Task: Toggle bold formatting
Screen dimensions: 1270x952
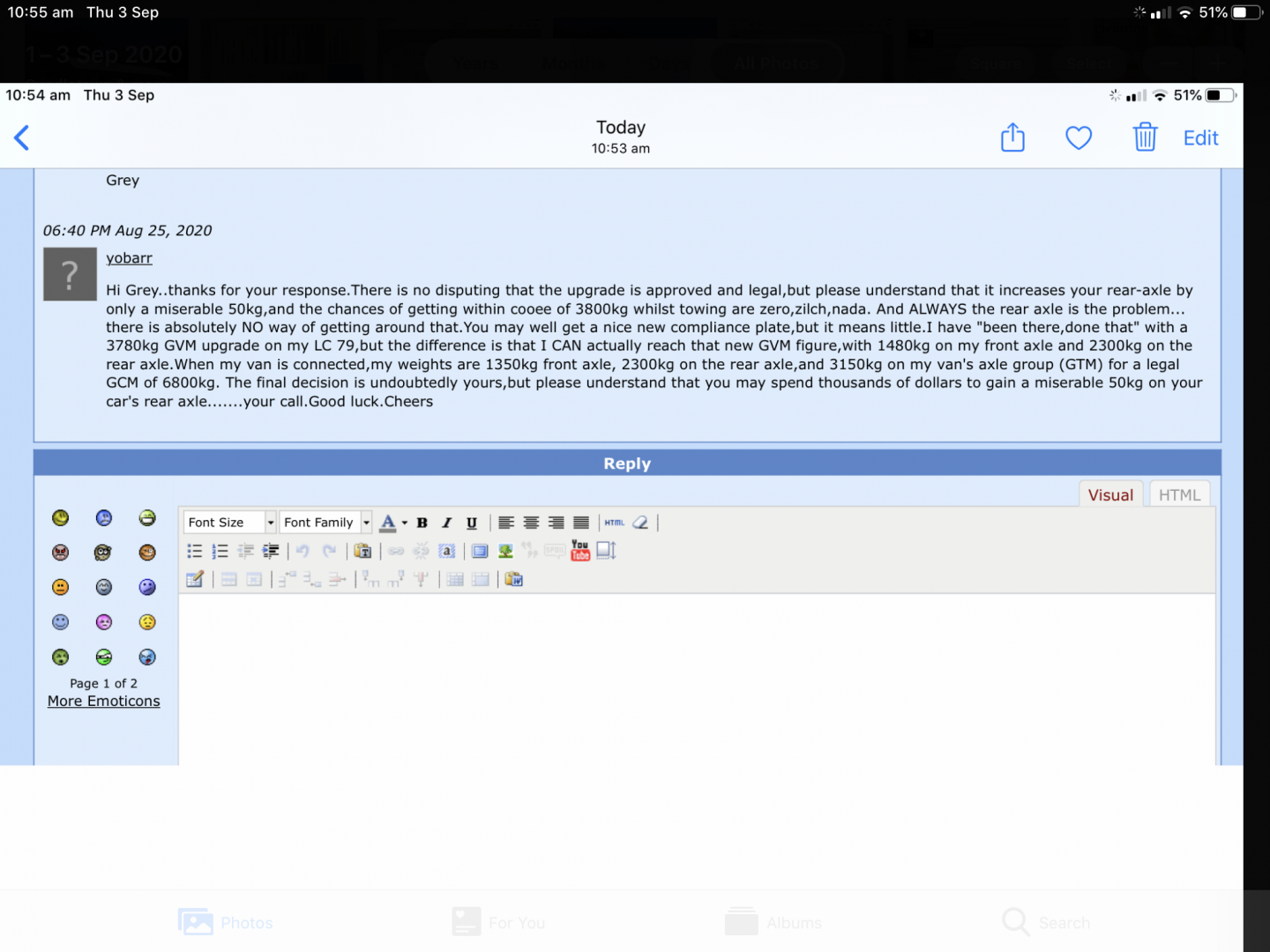Action: pyautogui.click(x=422, y=523)
